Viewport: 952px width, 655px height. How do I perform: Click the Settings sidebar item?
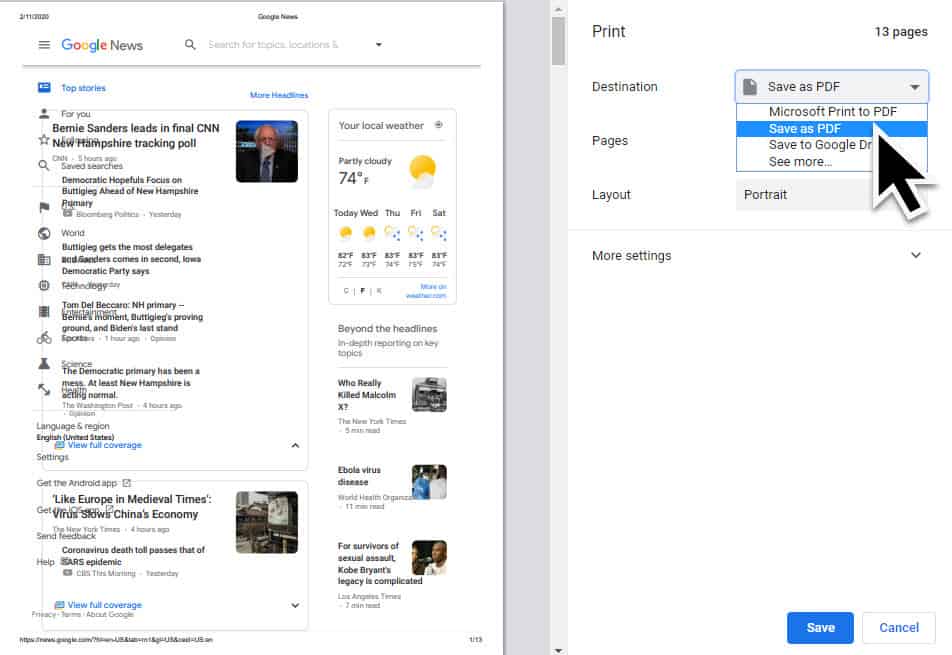[52, 457]
